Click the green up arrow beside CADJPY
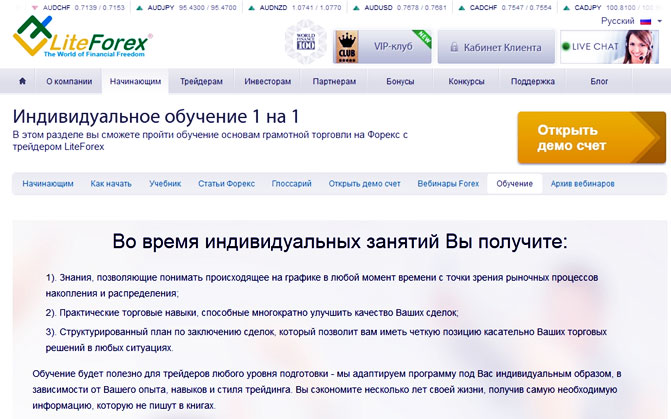 pyautogui.click(x=567, y=8)
